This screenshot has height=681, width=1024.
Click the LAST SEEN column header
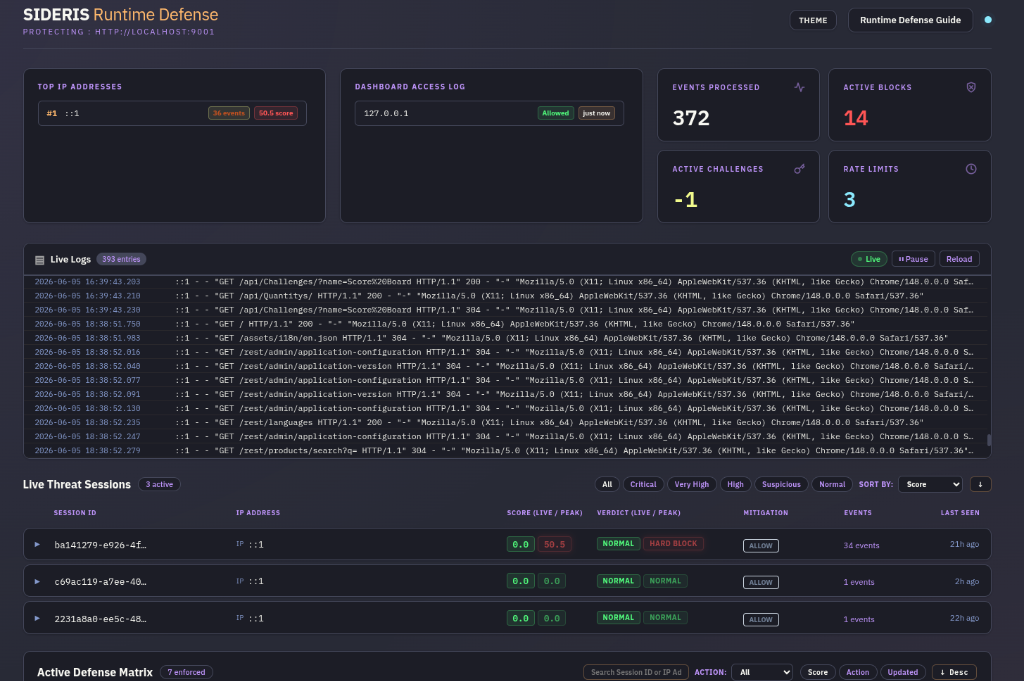coord(959,513)
